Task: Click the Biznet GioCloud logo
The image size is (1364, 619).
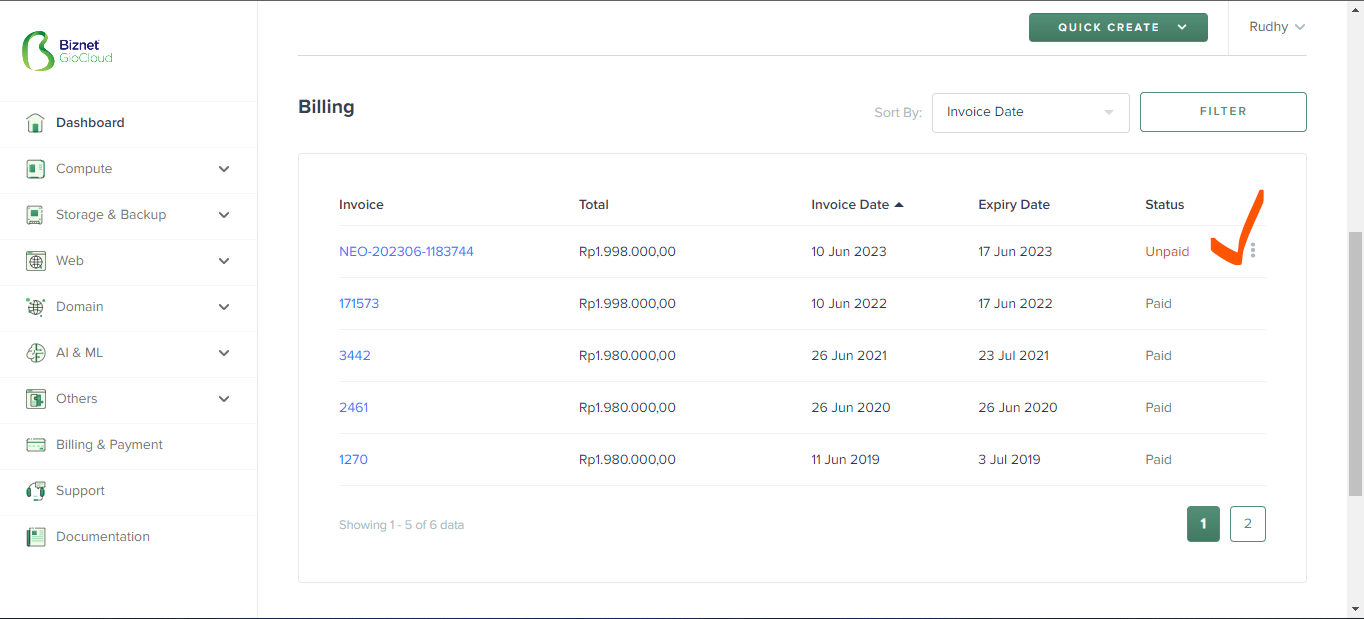Action: 68,51
